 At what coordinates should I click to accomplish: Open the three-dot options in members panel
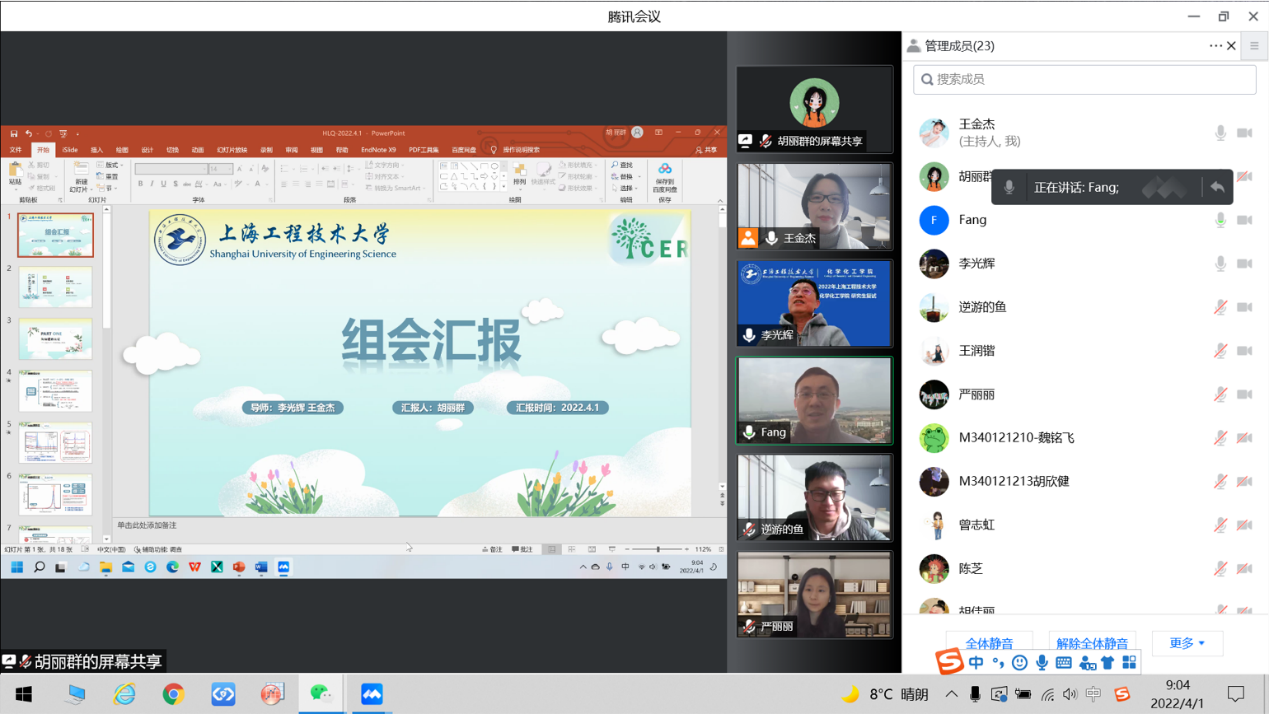1215,46
